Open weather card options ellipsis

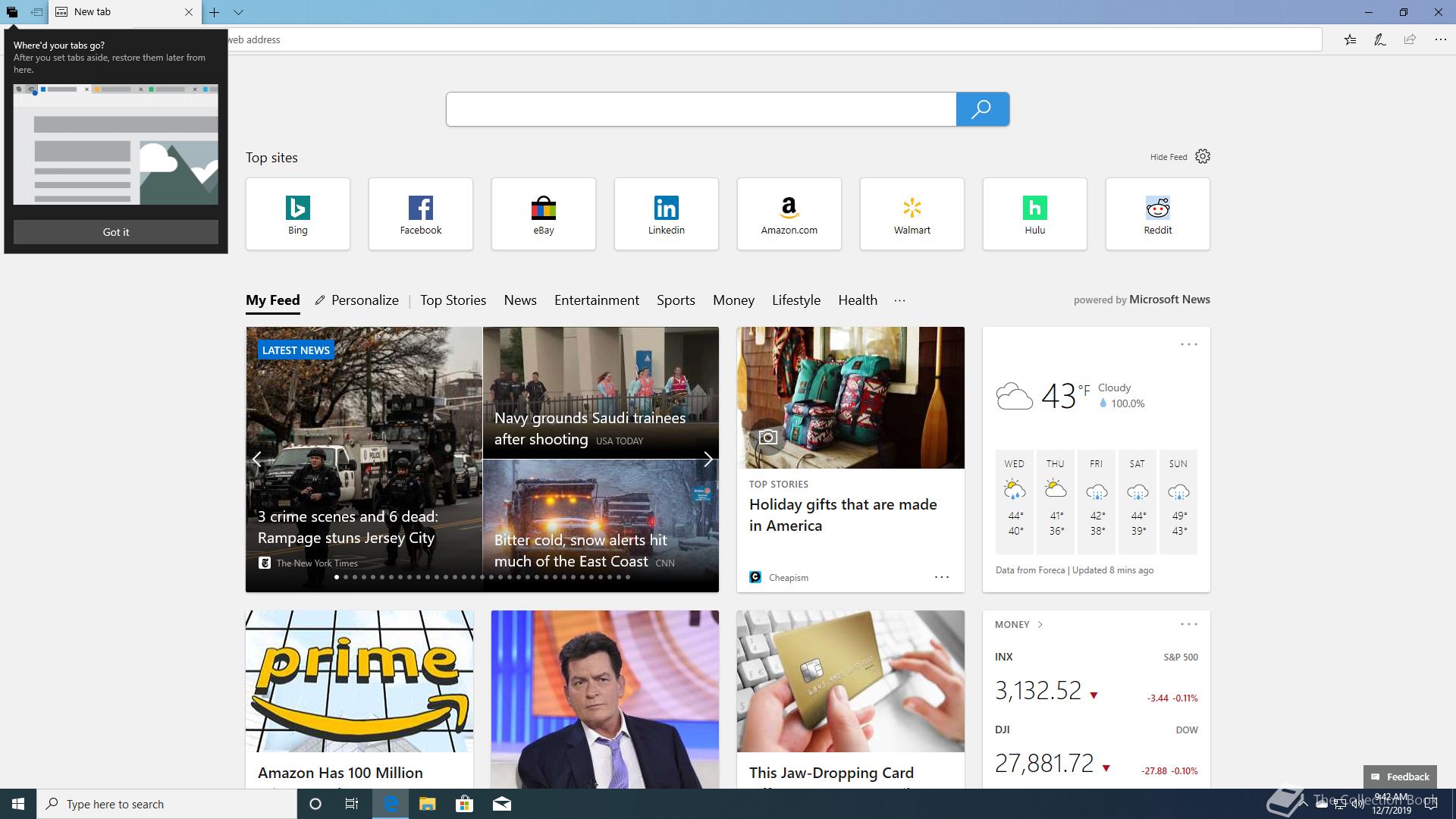click(x=1188, y=344)
